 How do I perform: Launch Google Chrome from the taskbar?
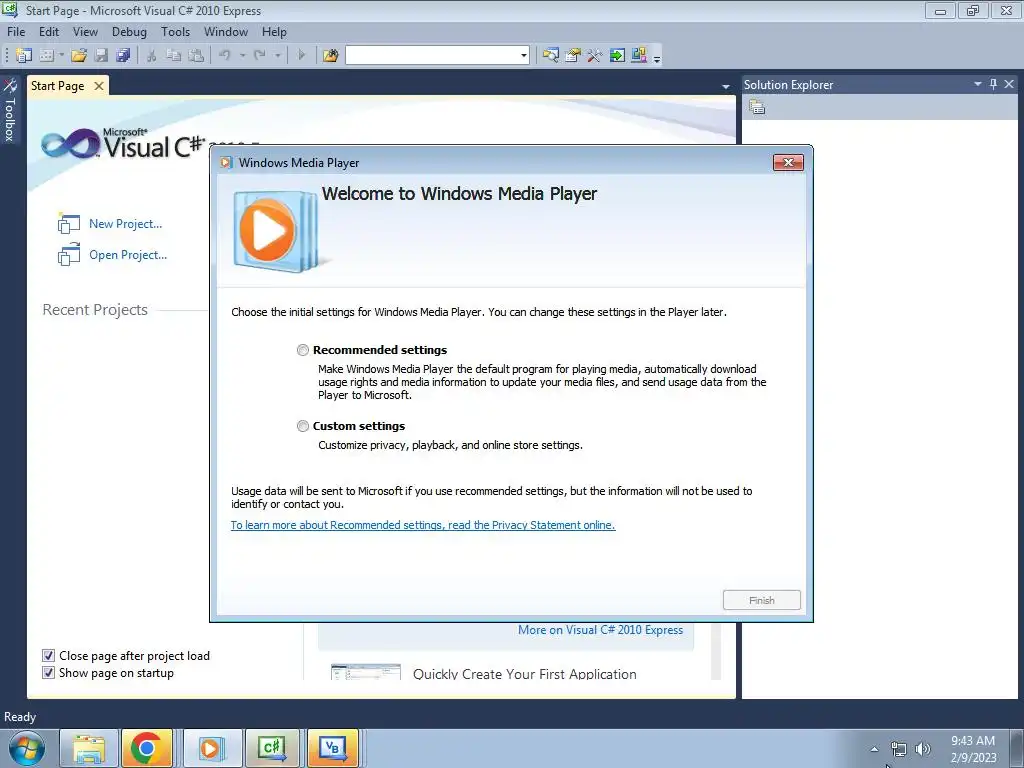(146, 748)
